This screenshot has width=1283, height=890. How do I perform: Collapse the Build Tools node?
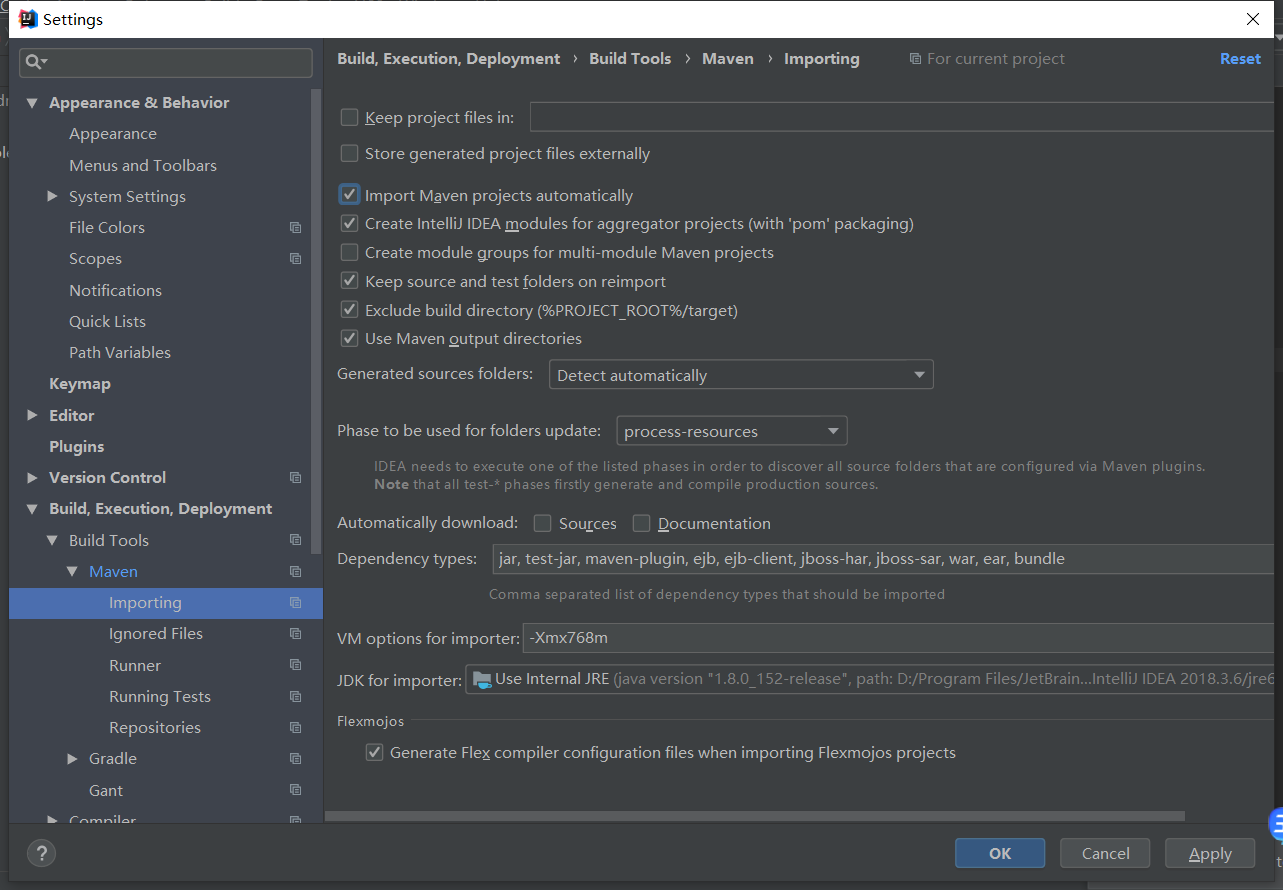52,540
